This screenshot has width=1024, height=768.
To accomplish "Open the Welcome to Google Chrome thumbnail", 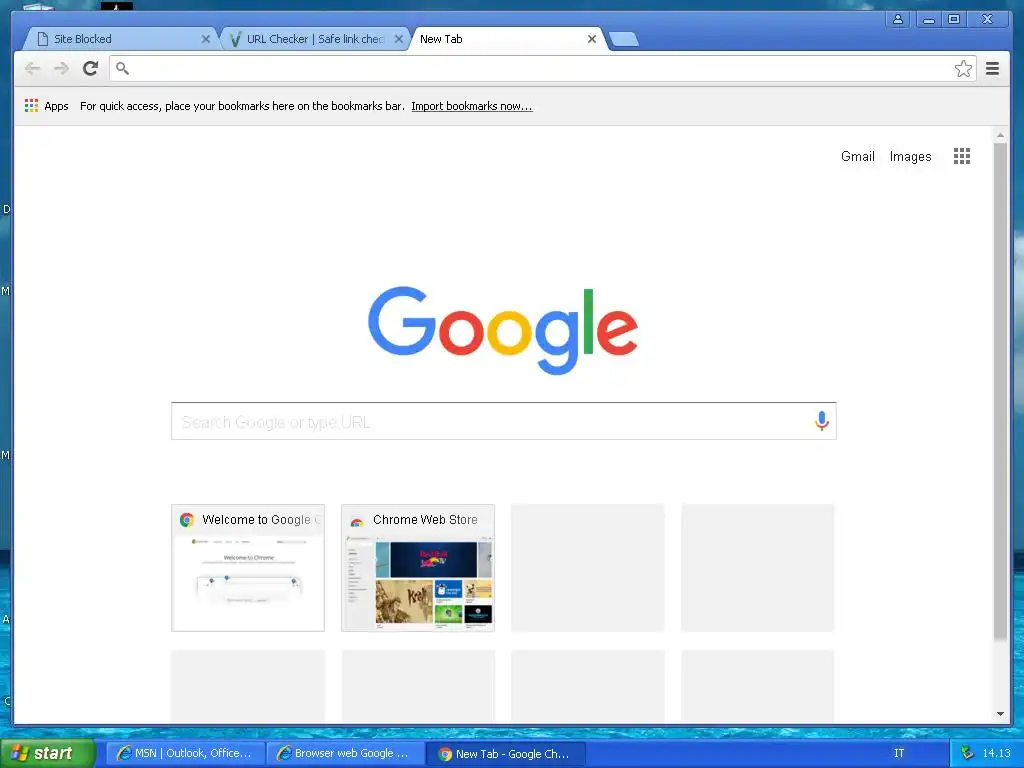I will coord(248,568).
